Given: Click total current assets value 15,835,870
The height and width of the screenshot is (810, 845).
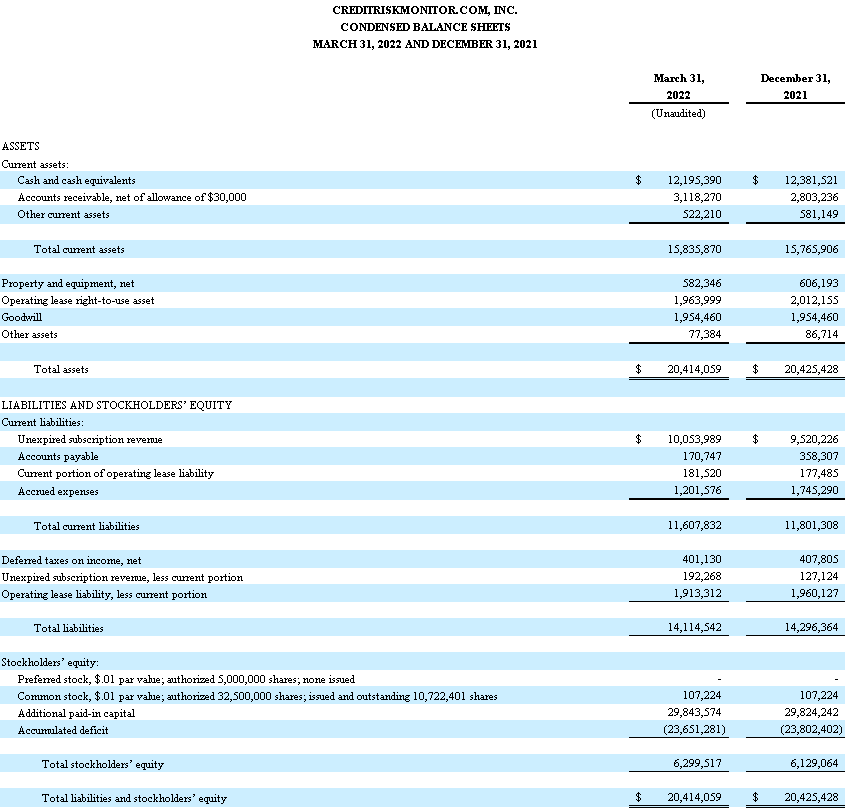Looking at the screenshot, I should click(694, 250).
